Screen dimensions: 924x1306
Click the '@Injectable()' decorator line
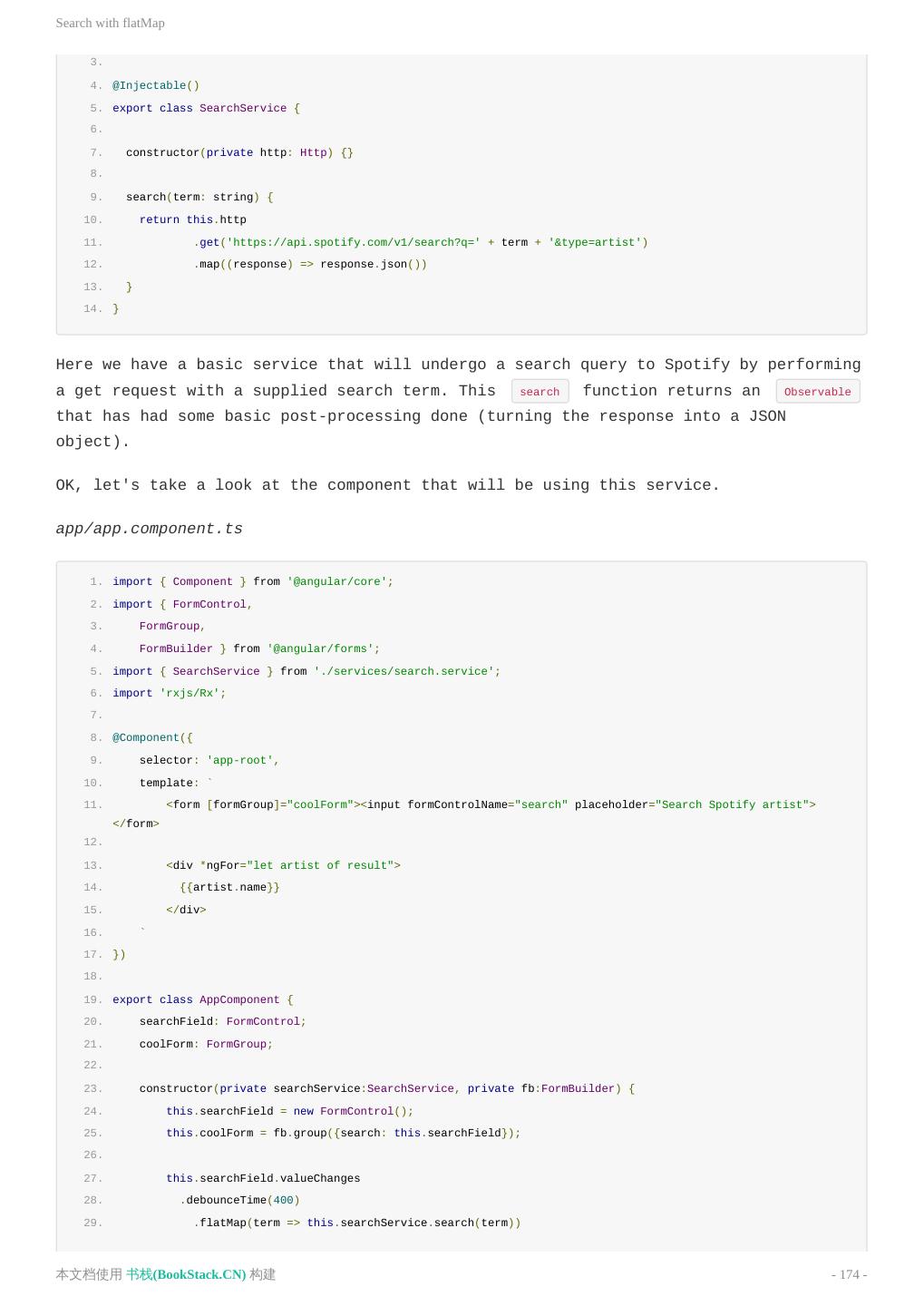pyautogui.click(x=155, y=85)
